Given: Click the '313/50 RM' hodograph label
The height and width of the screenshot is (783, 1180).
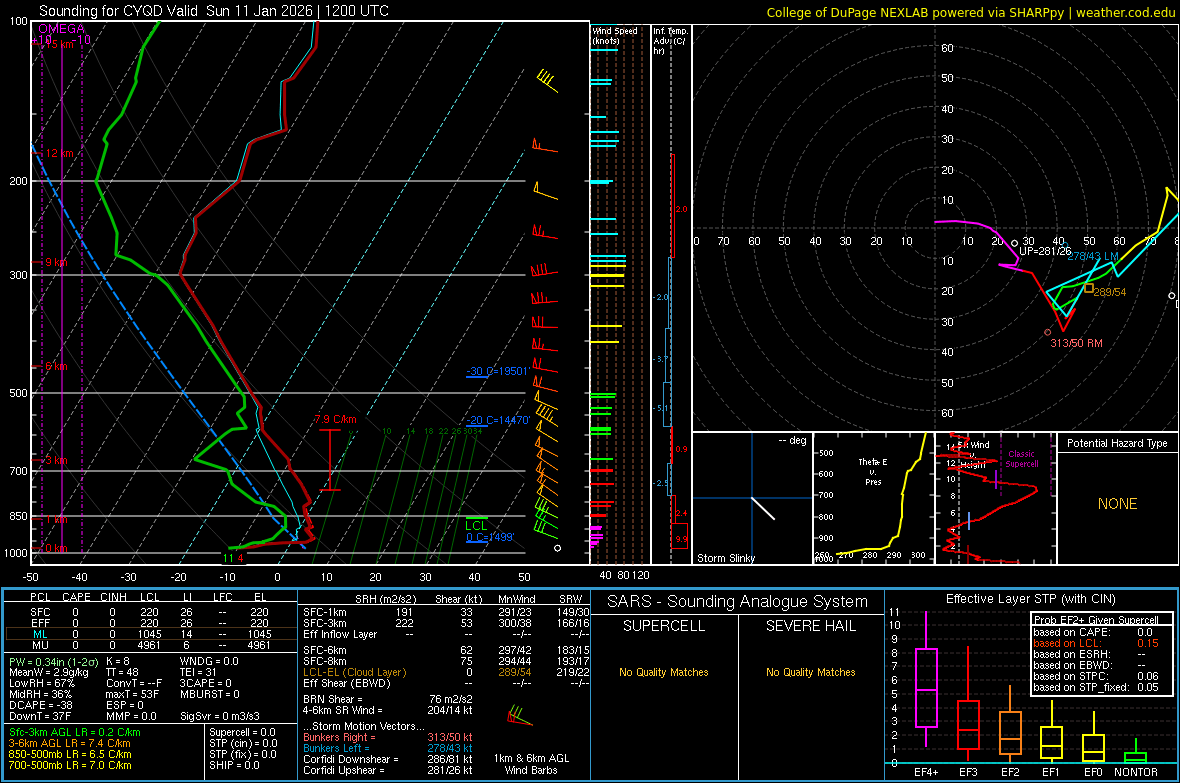Looking at the screenshot, I should pos(1076,343).
